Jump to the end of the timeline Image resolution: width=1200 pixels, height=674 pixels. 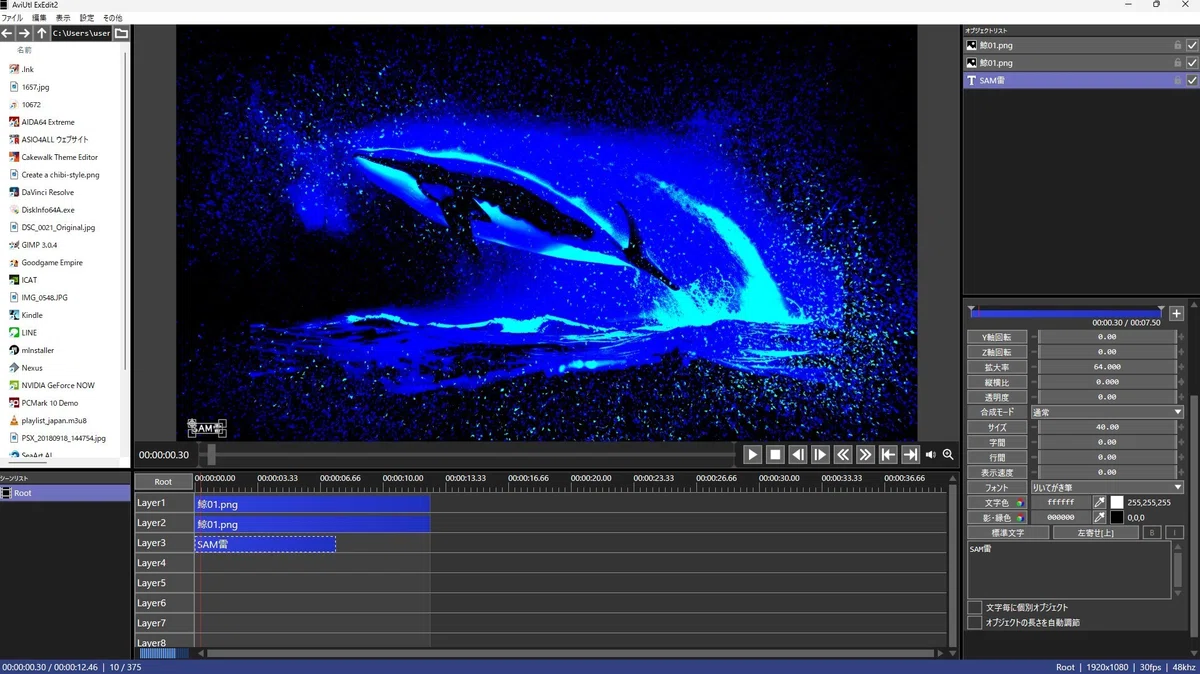coord(910,455)
